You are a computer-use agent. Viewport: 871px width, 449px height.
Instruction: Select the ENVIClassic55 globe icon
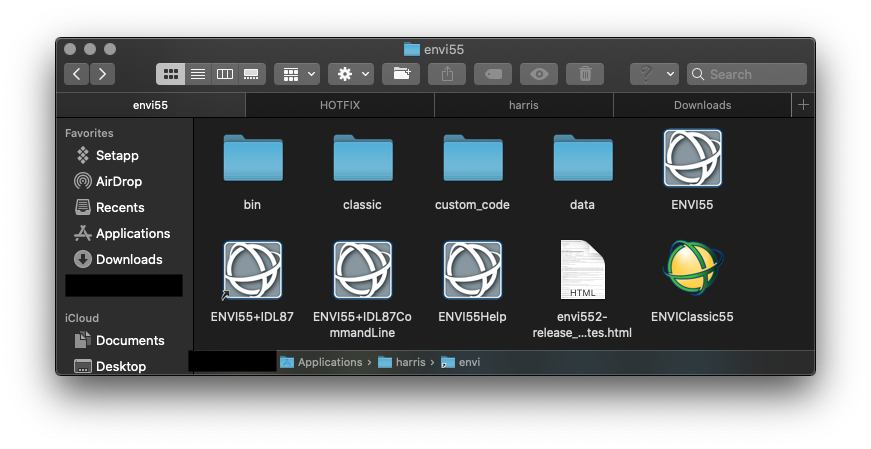click(692, 270)
